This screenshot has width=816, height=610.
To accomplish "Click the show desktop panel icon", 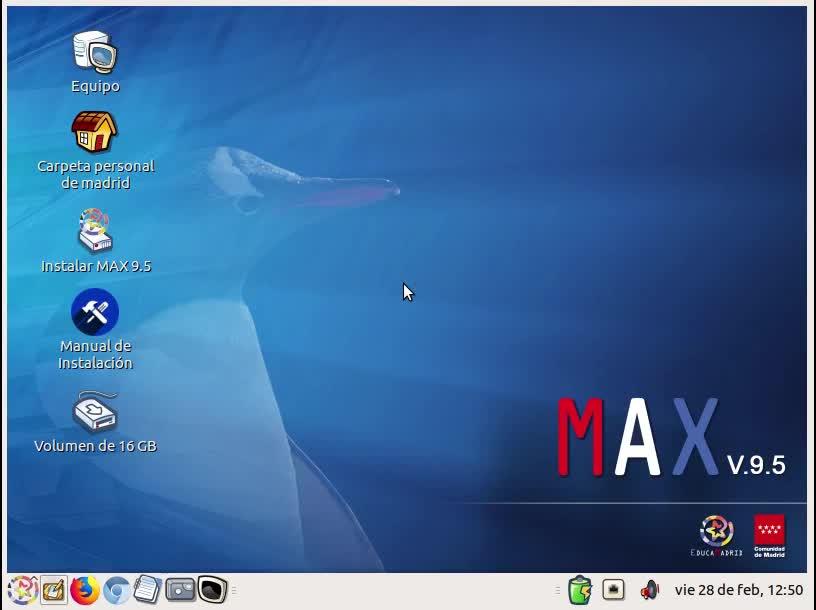I will coord(54,590).
